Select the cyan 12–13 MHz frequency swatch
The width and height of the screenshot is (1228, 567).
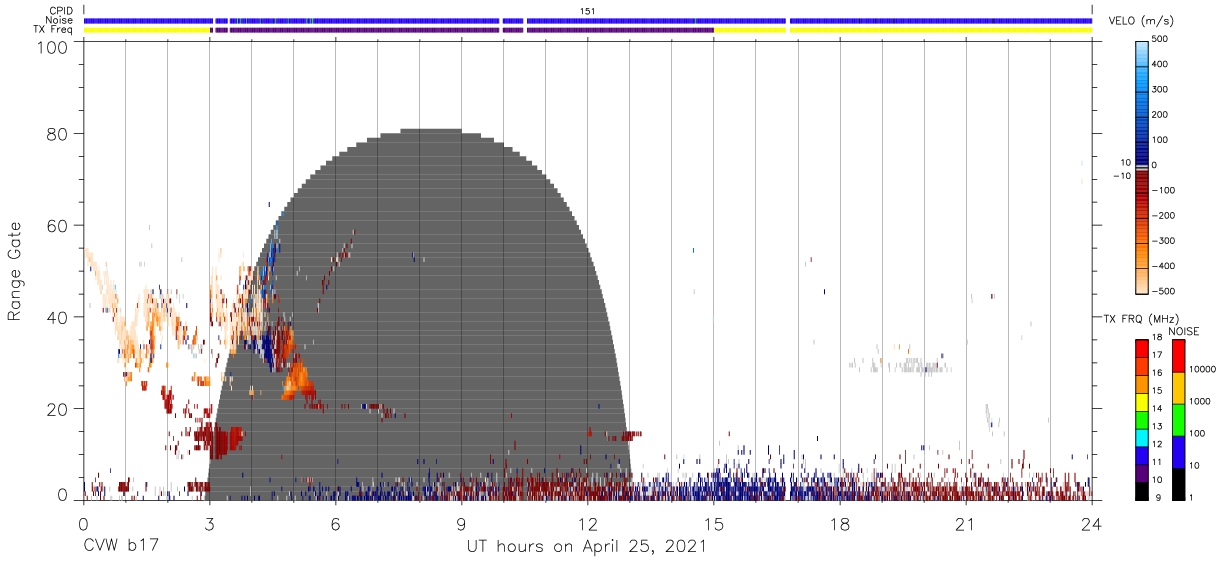(x=1142, y=437)
